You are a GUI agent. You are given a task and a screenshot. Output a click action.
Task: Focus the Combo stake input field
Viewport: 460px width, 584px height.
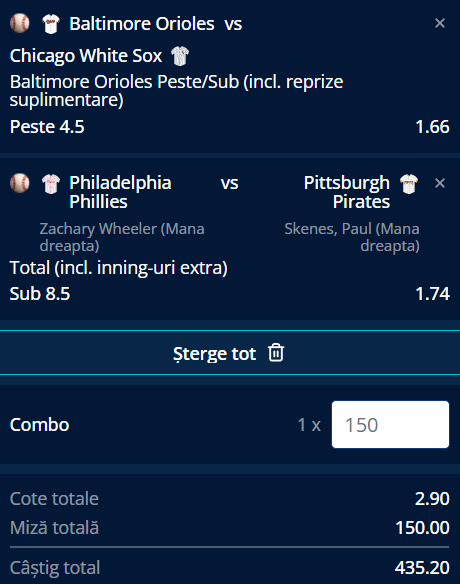coord(390,424)
